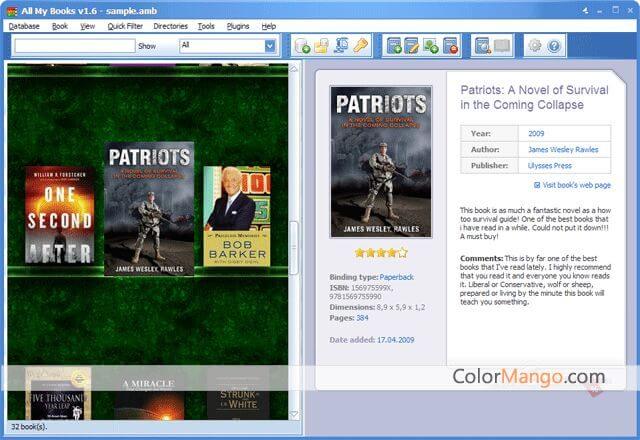Screen dimensions: 640x440
Task: Click the third rating star
Action: 381,253
